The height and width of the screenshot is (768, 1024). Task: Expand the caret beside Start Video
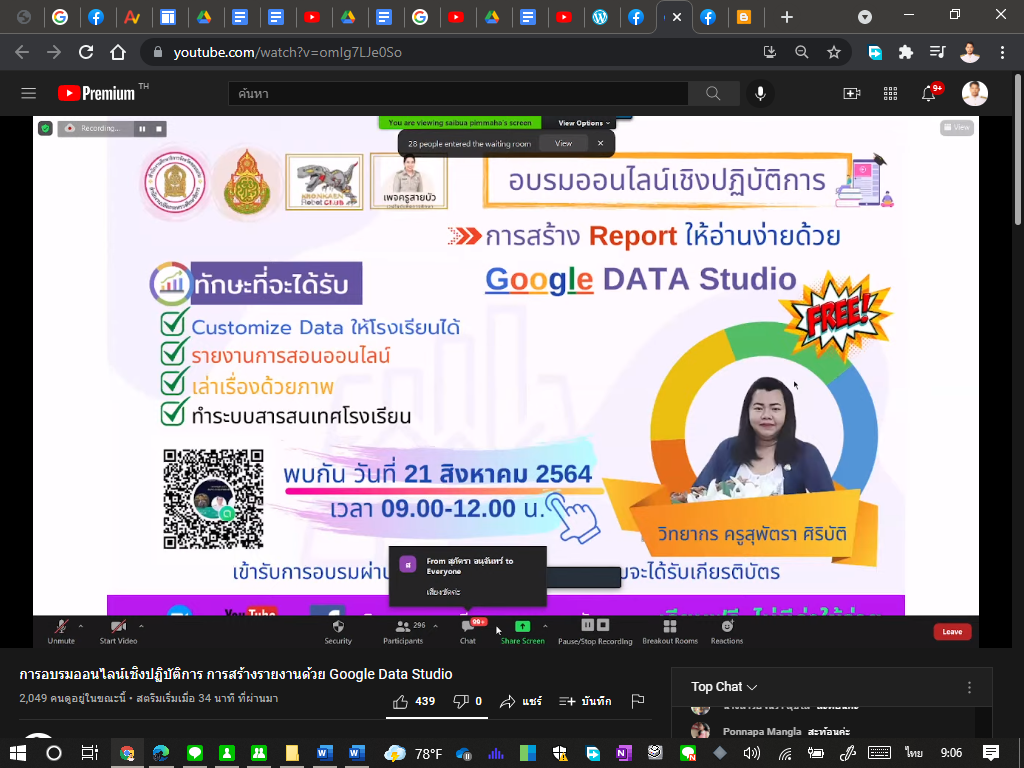141,626
